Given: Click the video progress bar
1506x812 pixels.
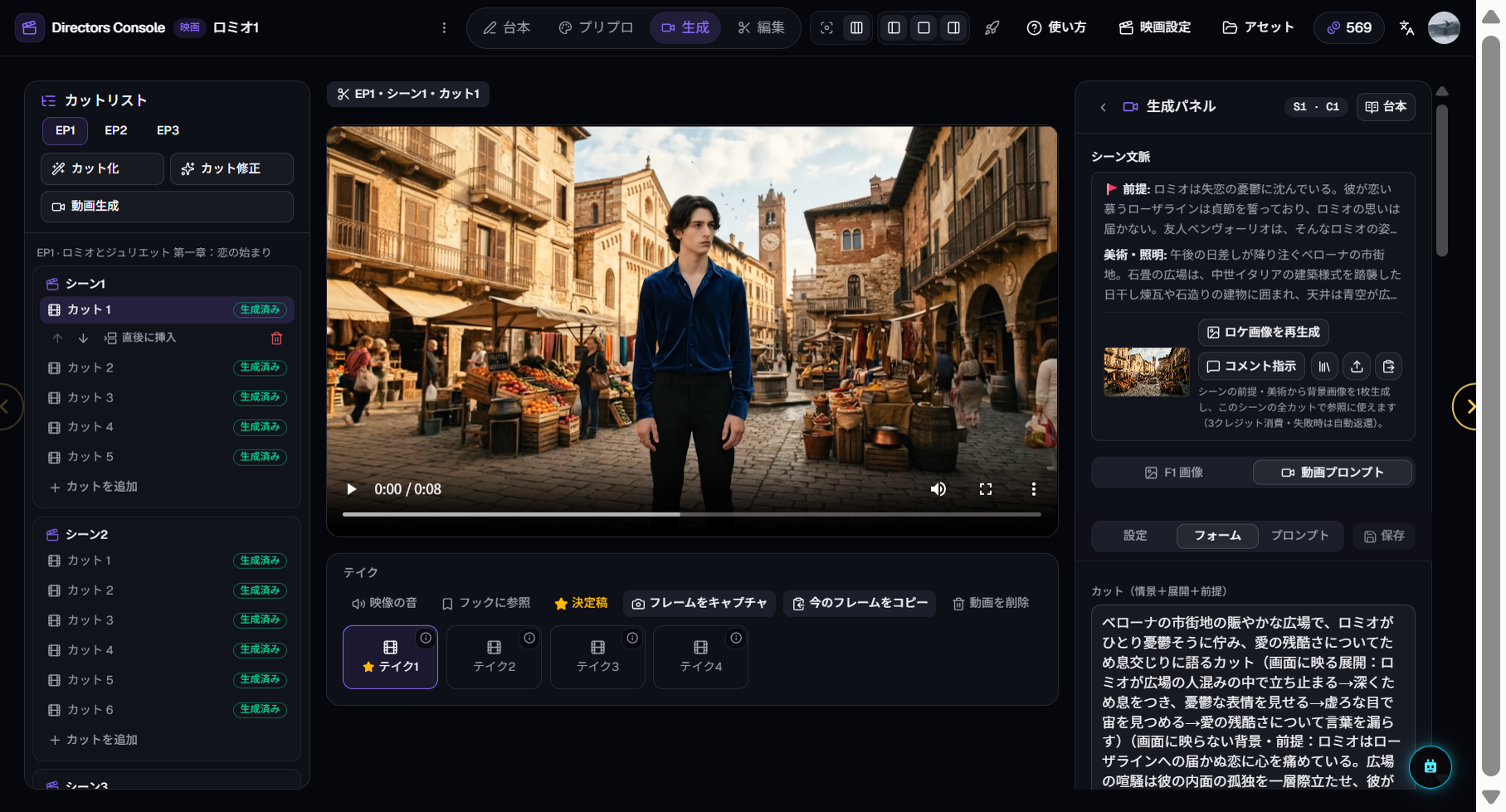Looking at the screenshot, I should pos(691,514).
